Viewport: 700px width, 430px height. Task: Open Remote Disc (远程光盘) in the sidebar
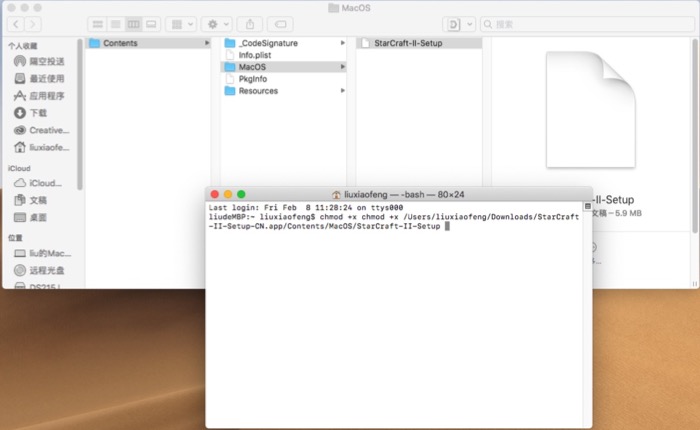[x=39, y=270]
